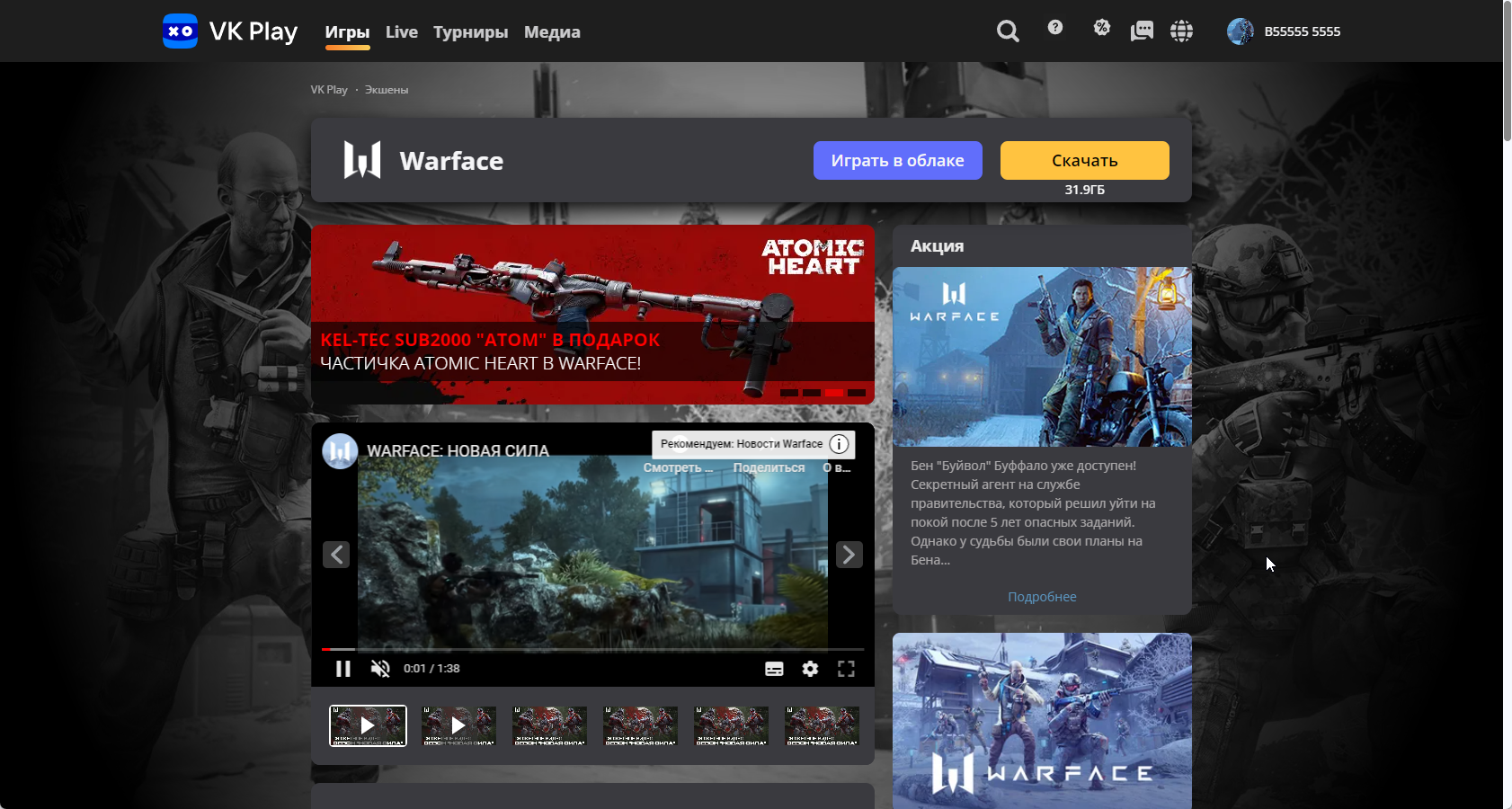Open the discounts percent badge icon

(x=1101, y=28)
